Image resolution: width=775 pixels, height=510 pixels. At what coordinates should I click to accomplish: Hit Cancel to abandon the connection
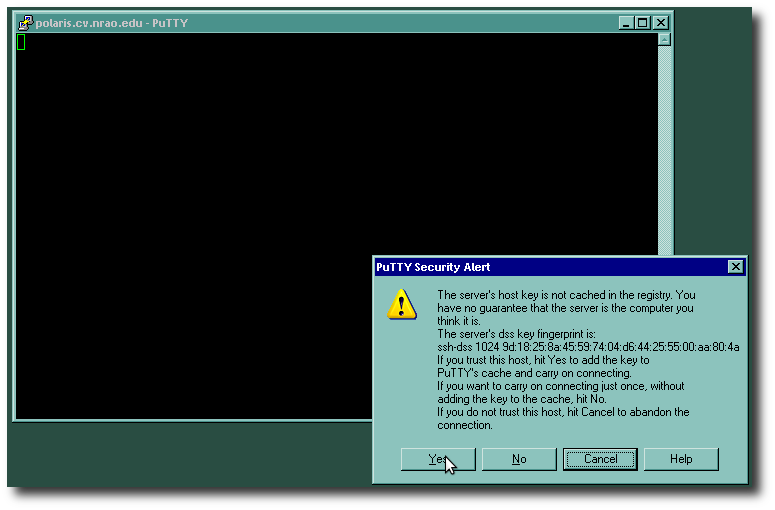600,459
